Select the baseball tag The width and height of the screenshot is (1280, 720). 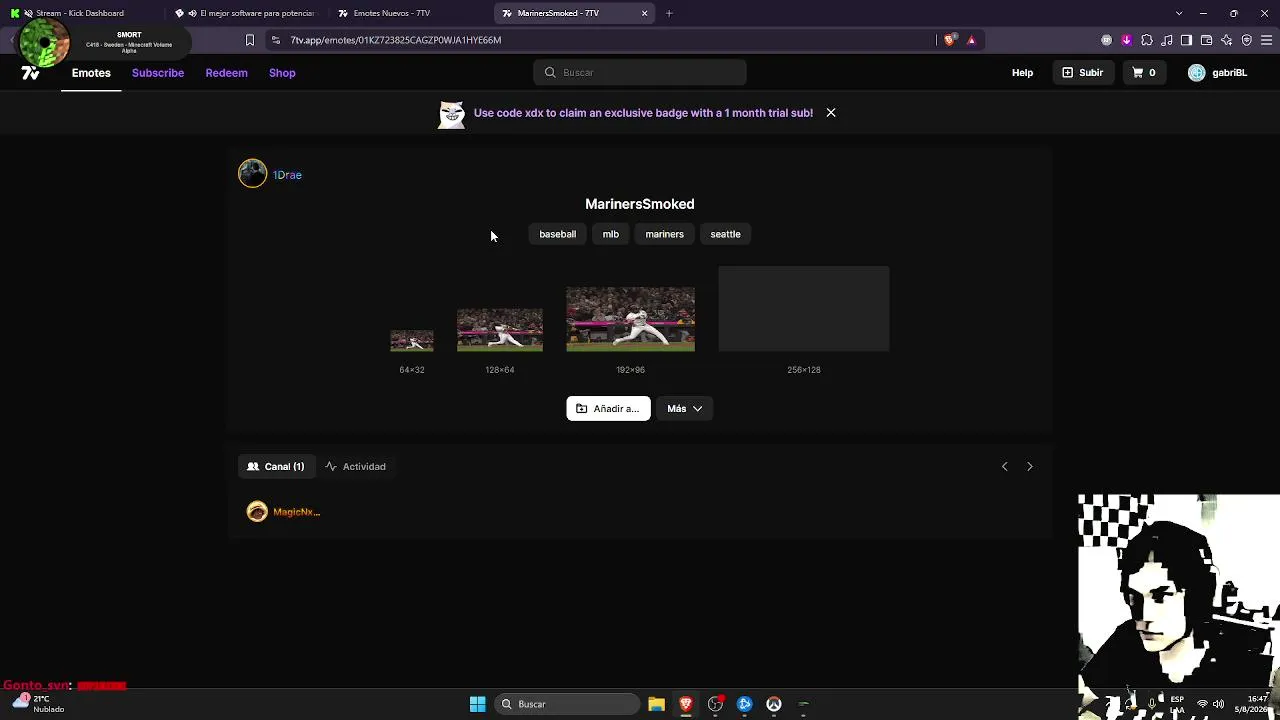(558, 234)
